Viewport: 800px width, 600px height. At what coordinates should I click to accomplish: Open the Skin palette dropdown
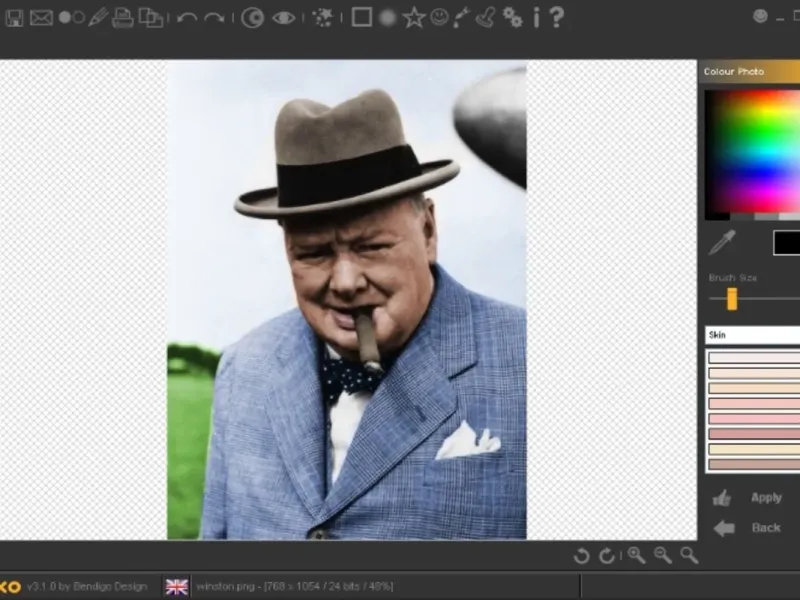pos(753,335)
